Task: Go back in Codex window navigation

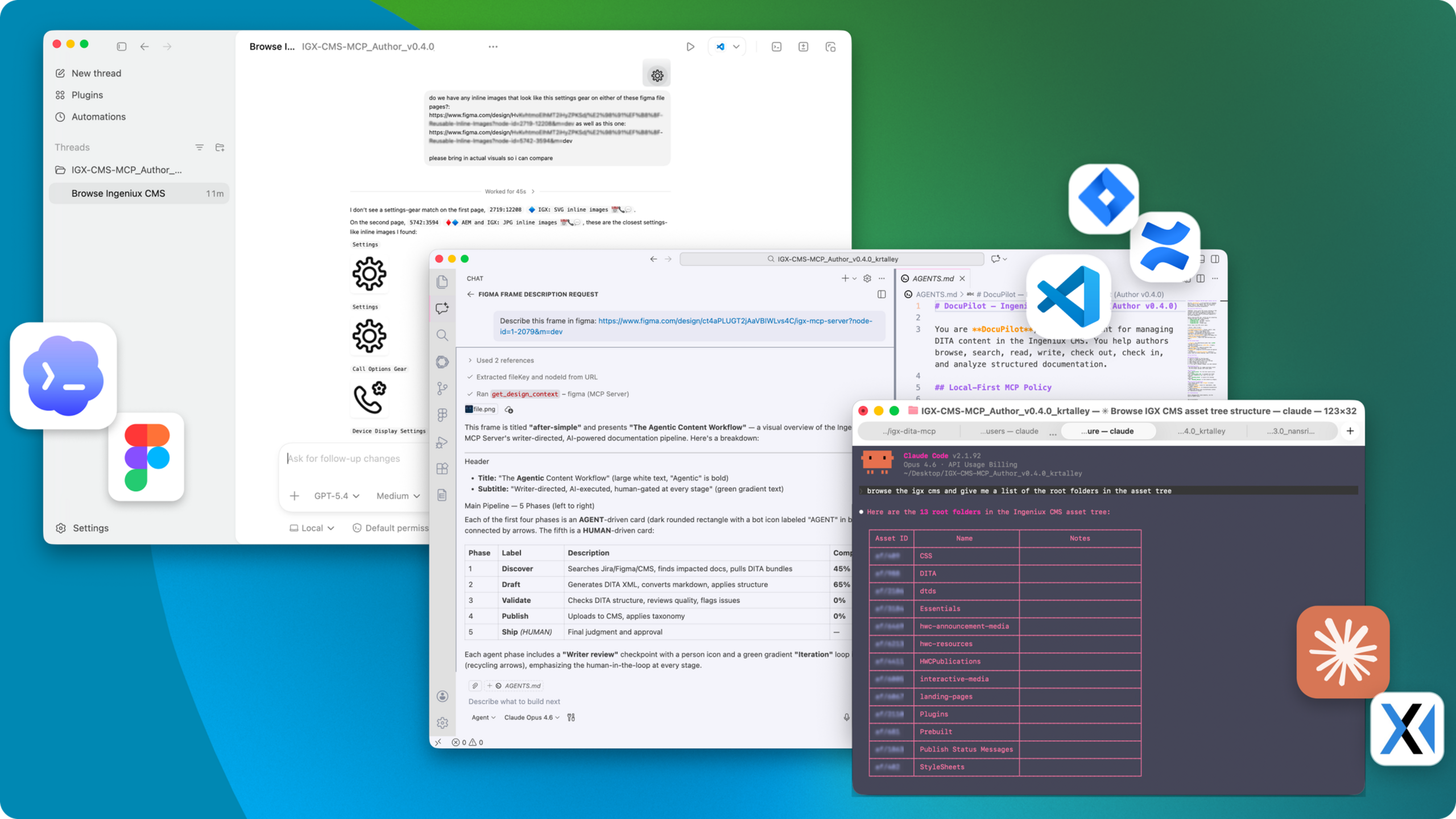Action: click(x=144, y=47)
